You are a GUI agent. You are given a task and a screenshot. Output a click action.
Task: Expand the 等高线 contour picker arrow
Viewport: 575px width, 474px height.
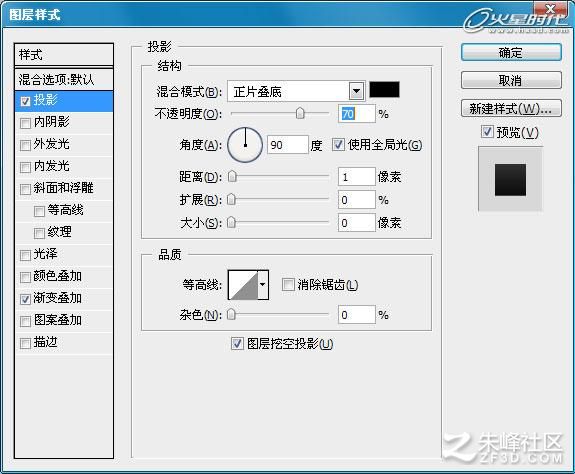click(263, 285)
